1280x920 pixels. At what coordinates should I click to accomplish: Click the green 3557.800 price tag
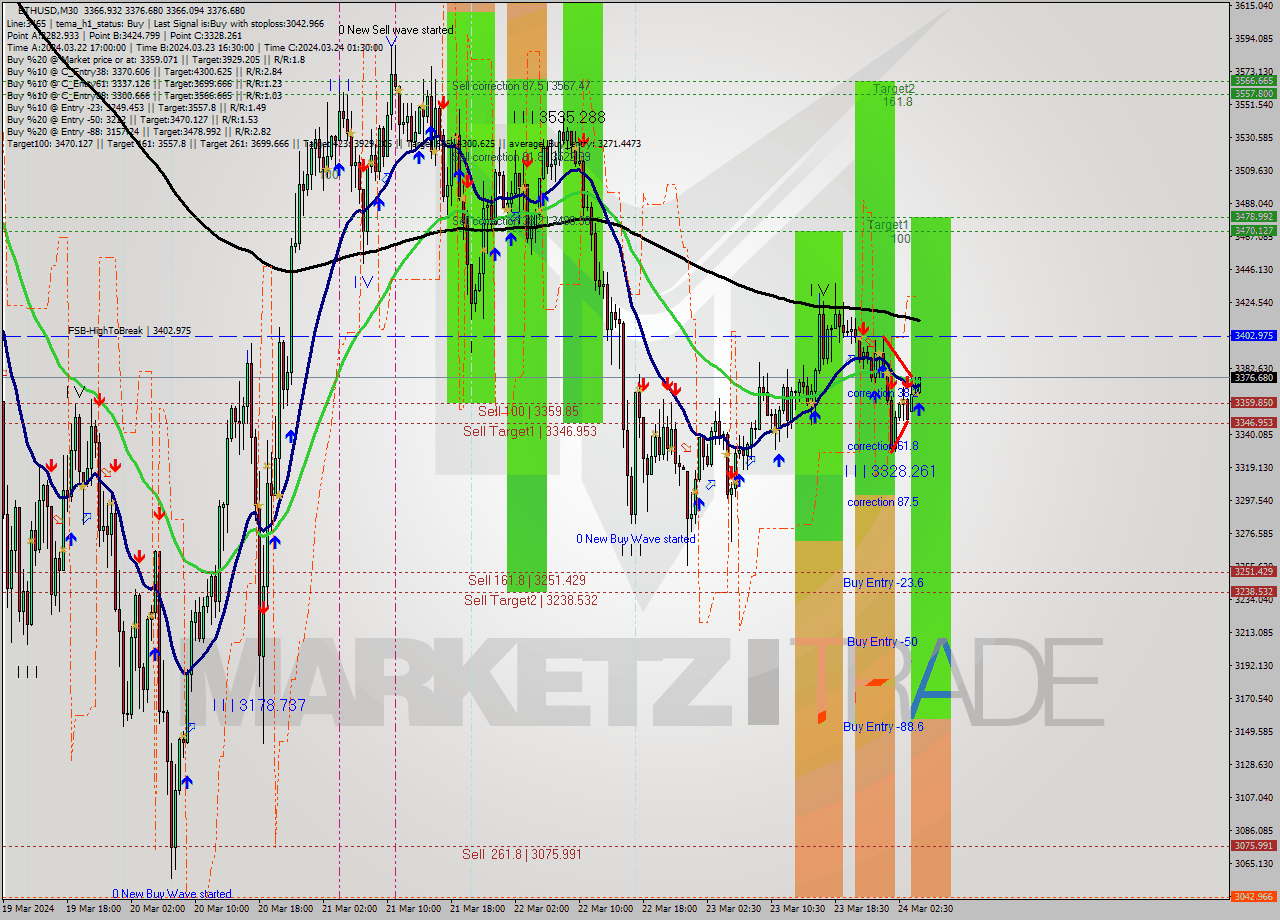pos(1253,94)
